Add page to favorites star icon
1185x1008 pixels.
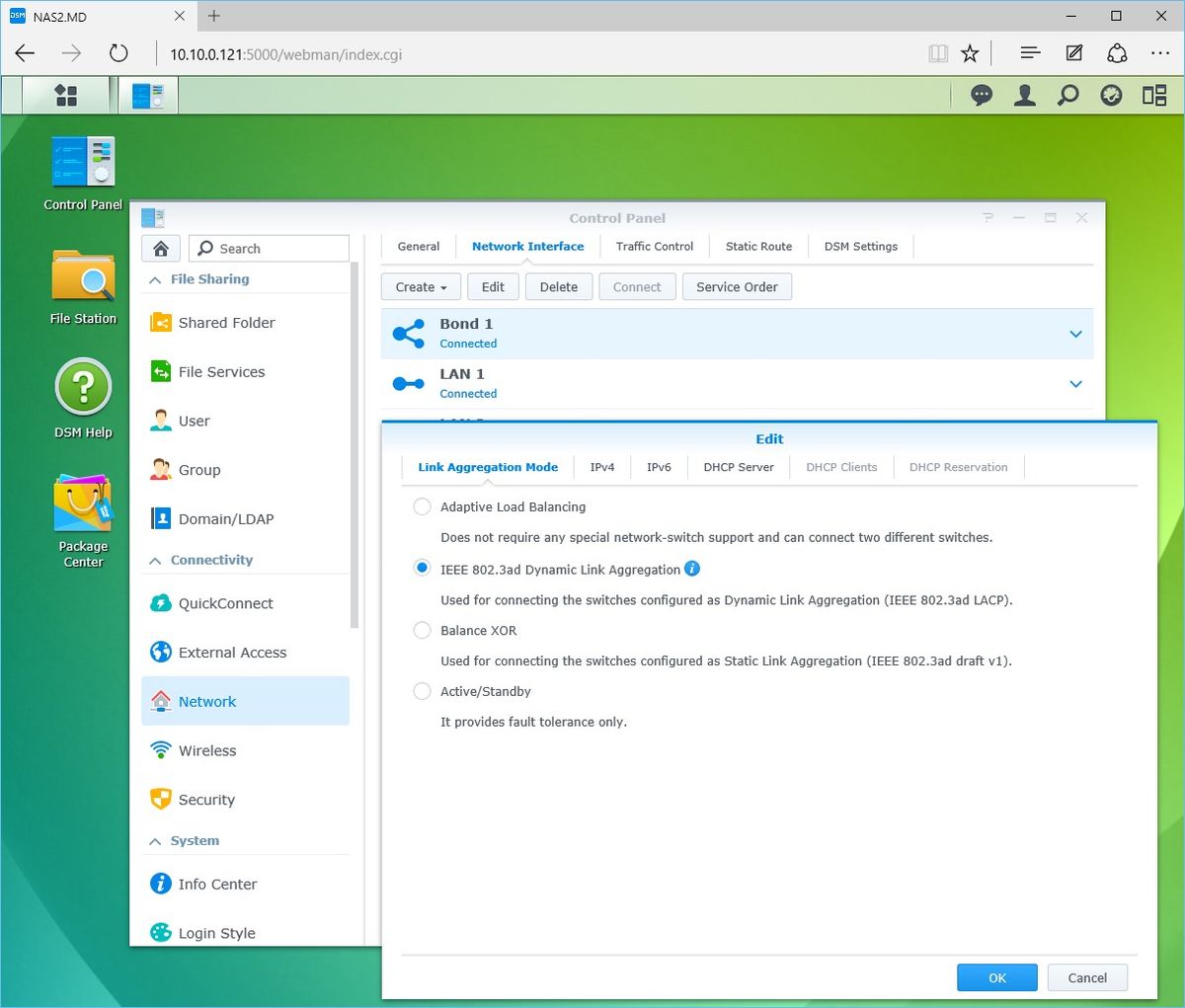coord(971,53)
